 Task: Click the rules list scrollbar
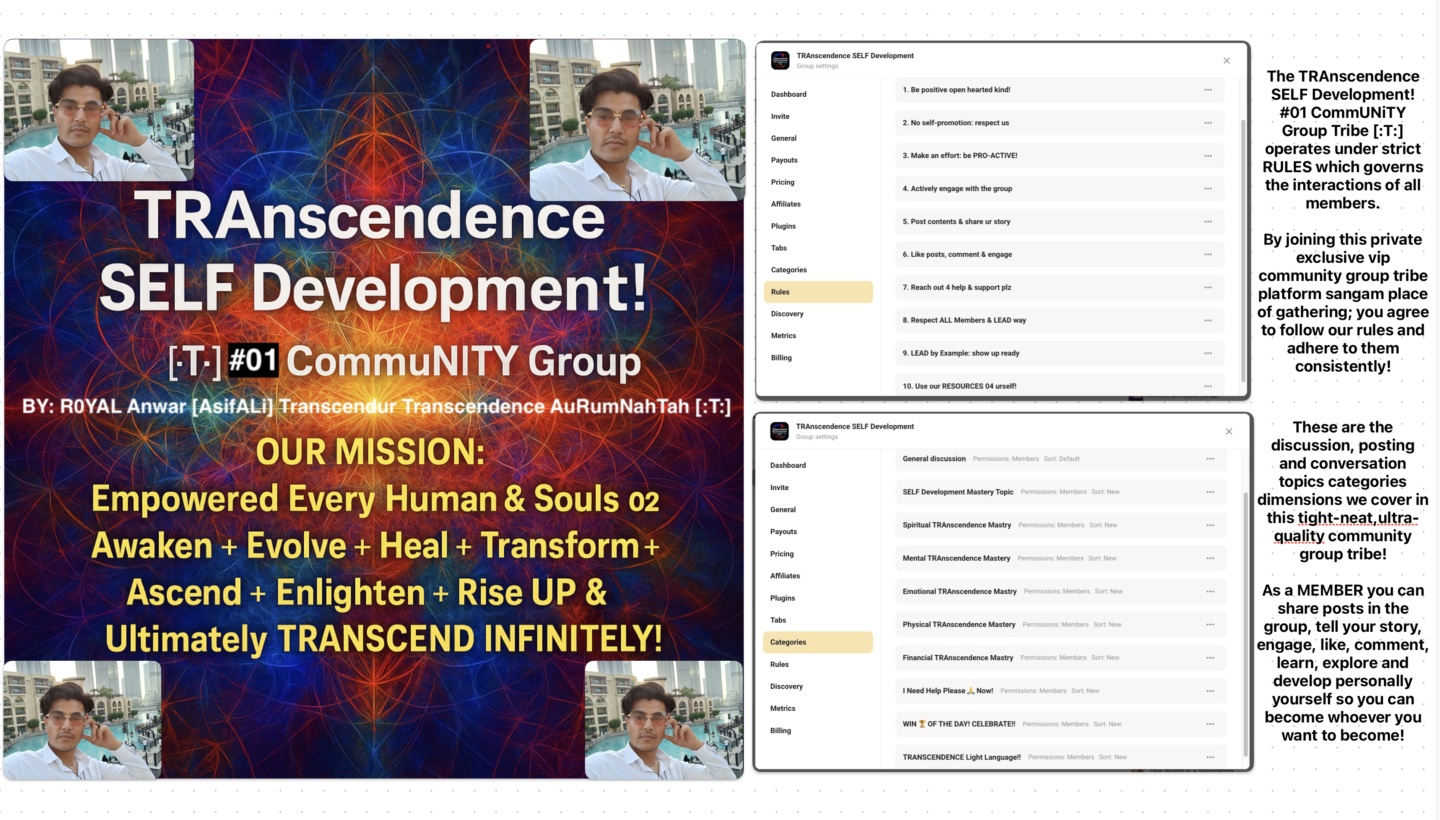pyautogui.click(x=1243, y=250)
